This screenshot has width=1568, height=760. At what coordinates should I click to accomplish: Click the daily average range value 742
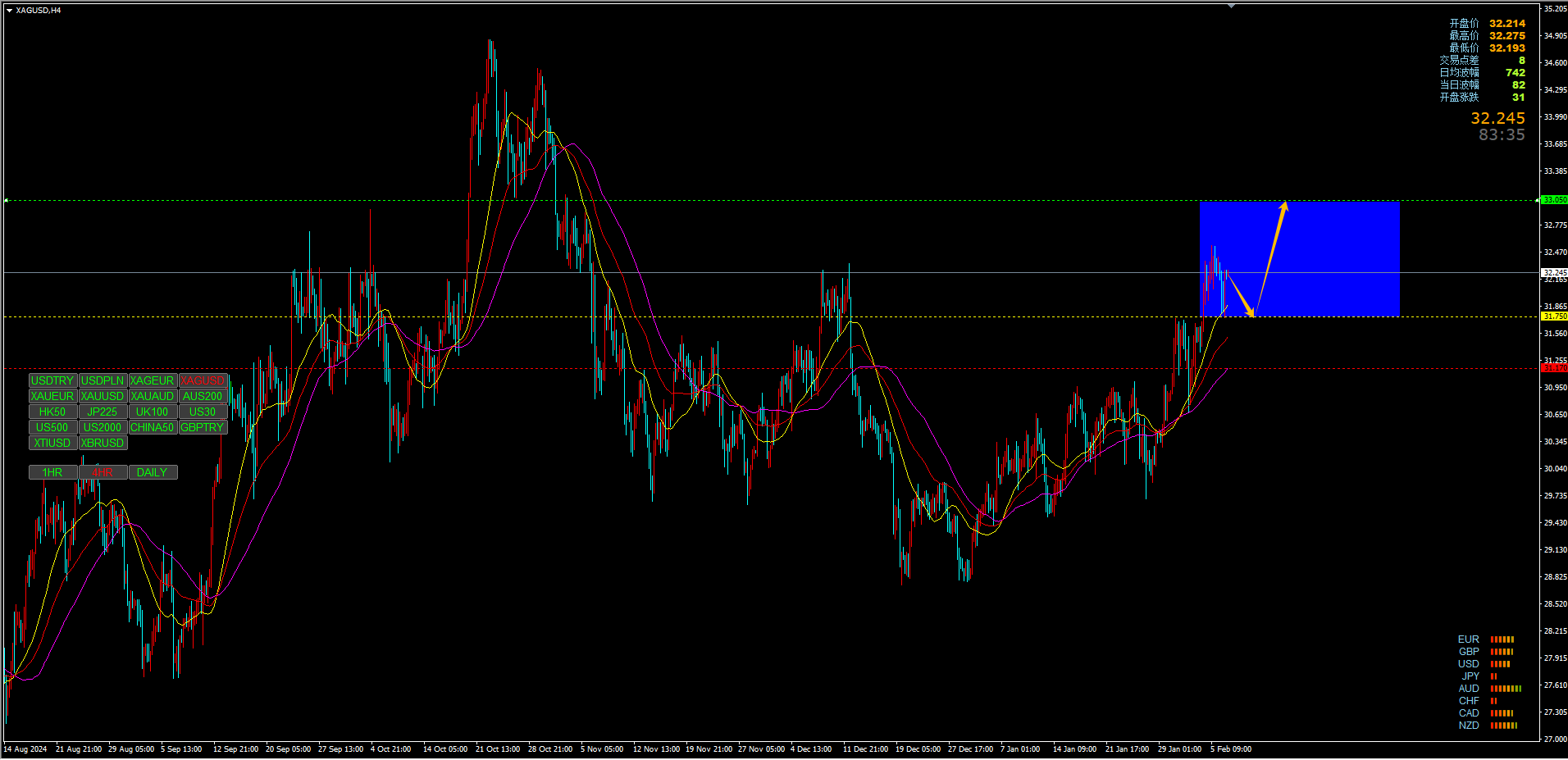click(x=1516, y=73)
